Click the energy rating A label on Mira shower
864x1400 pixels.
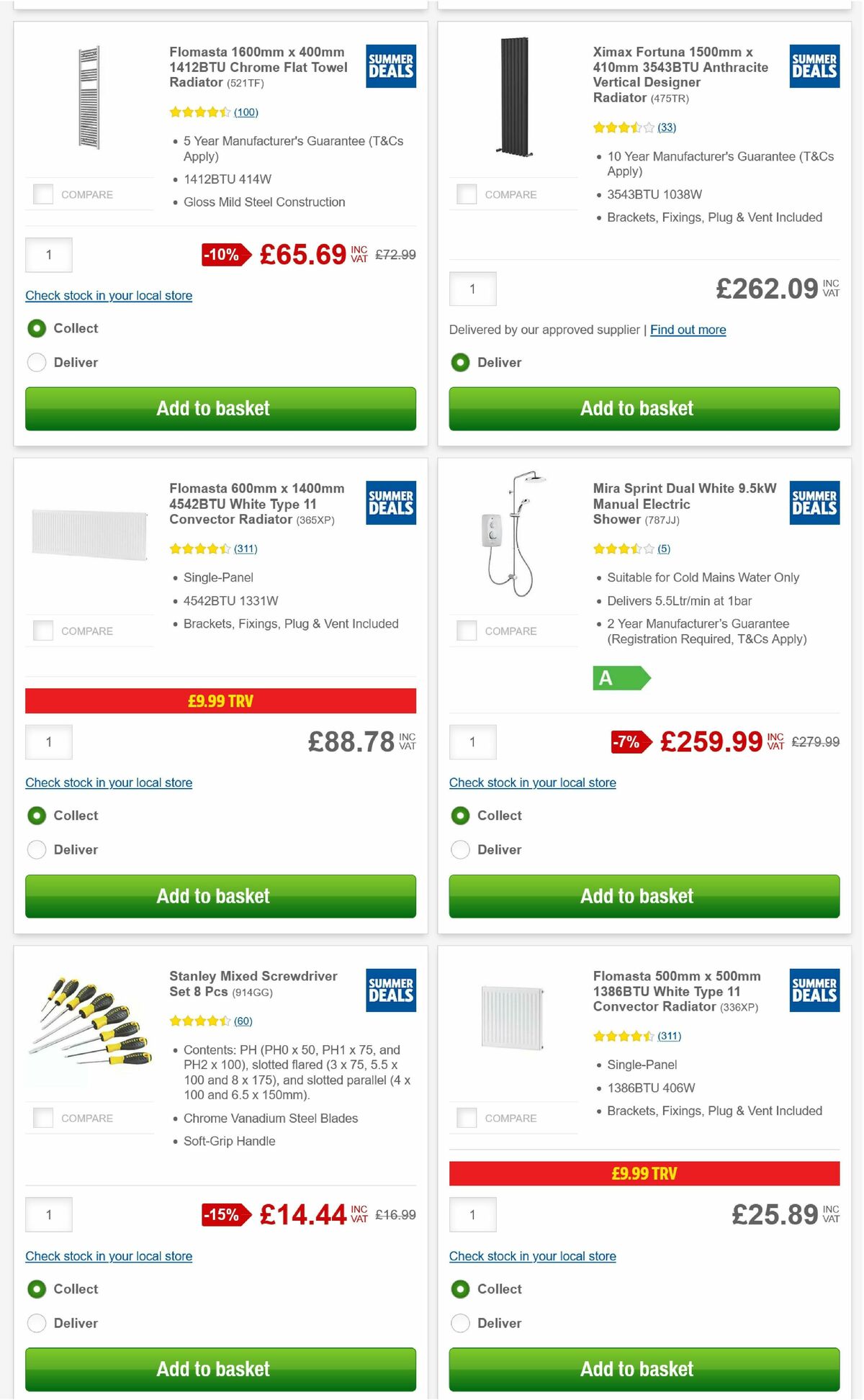621,677
